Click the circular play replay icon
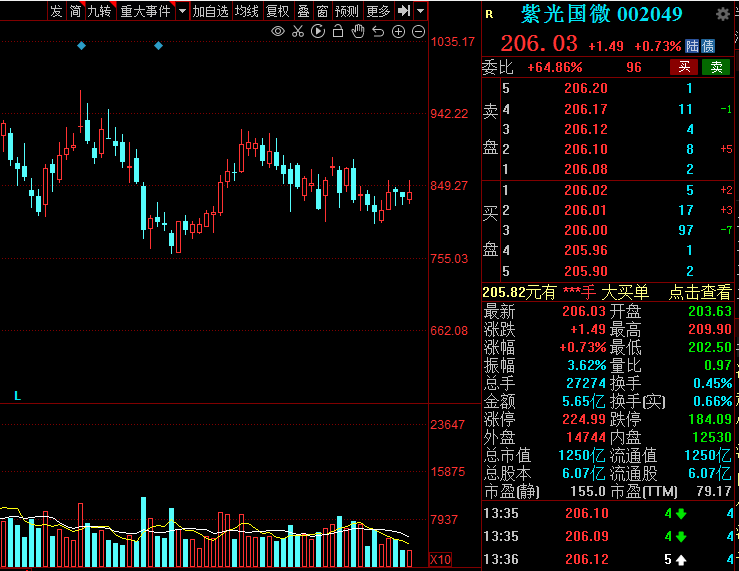This screenshot has height=571, width=739. [x=318, y=32]
